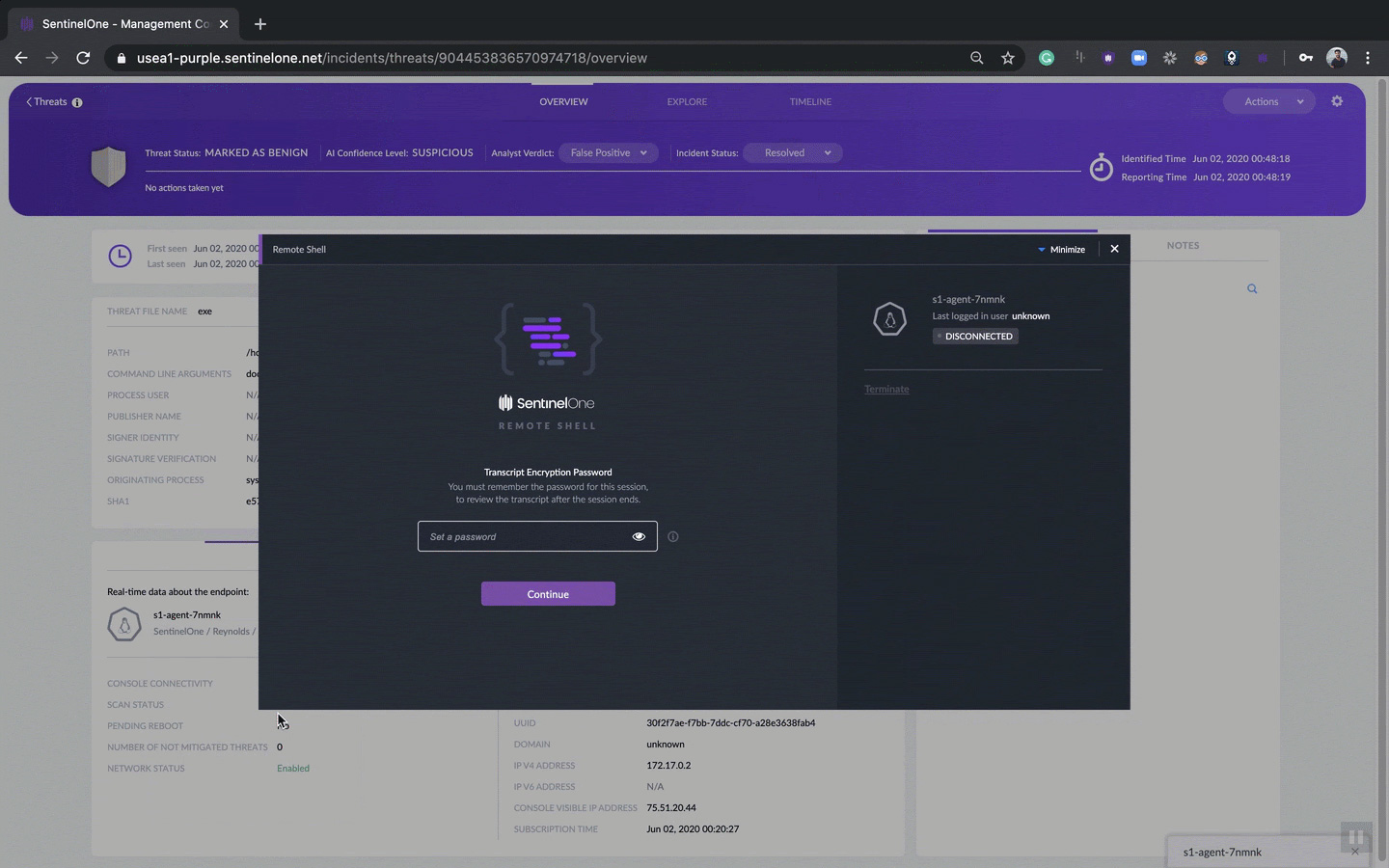Viewport: 1389px width, 868px height.
Task: Open the Analyst Verdict dropdown showing False Positive
Action: tap(609, 152)
